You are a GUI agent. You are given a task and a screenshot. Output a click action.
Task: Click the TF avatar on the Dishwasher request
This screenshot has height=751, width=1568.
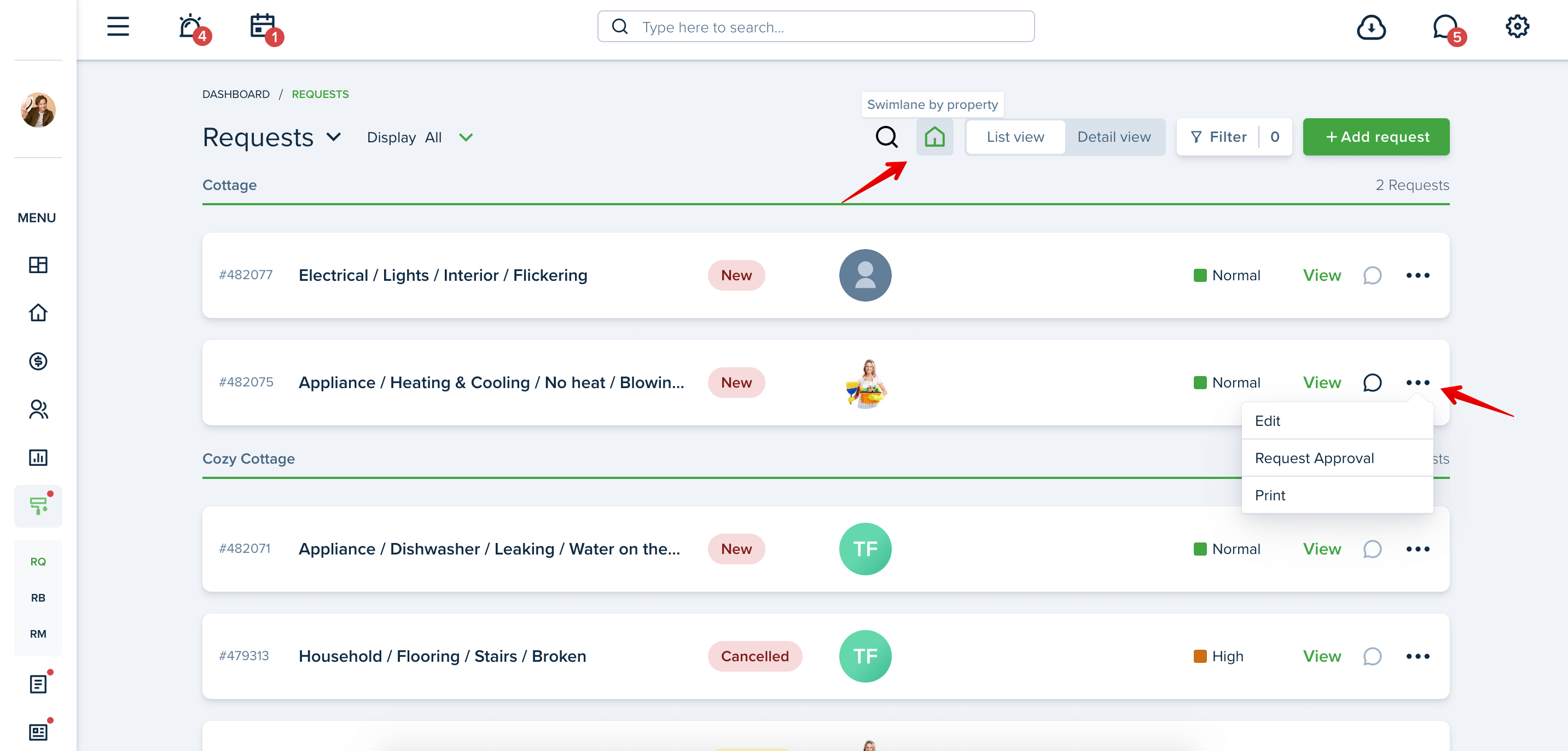[x=865, y=549]
